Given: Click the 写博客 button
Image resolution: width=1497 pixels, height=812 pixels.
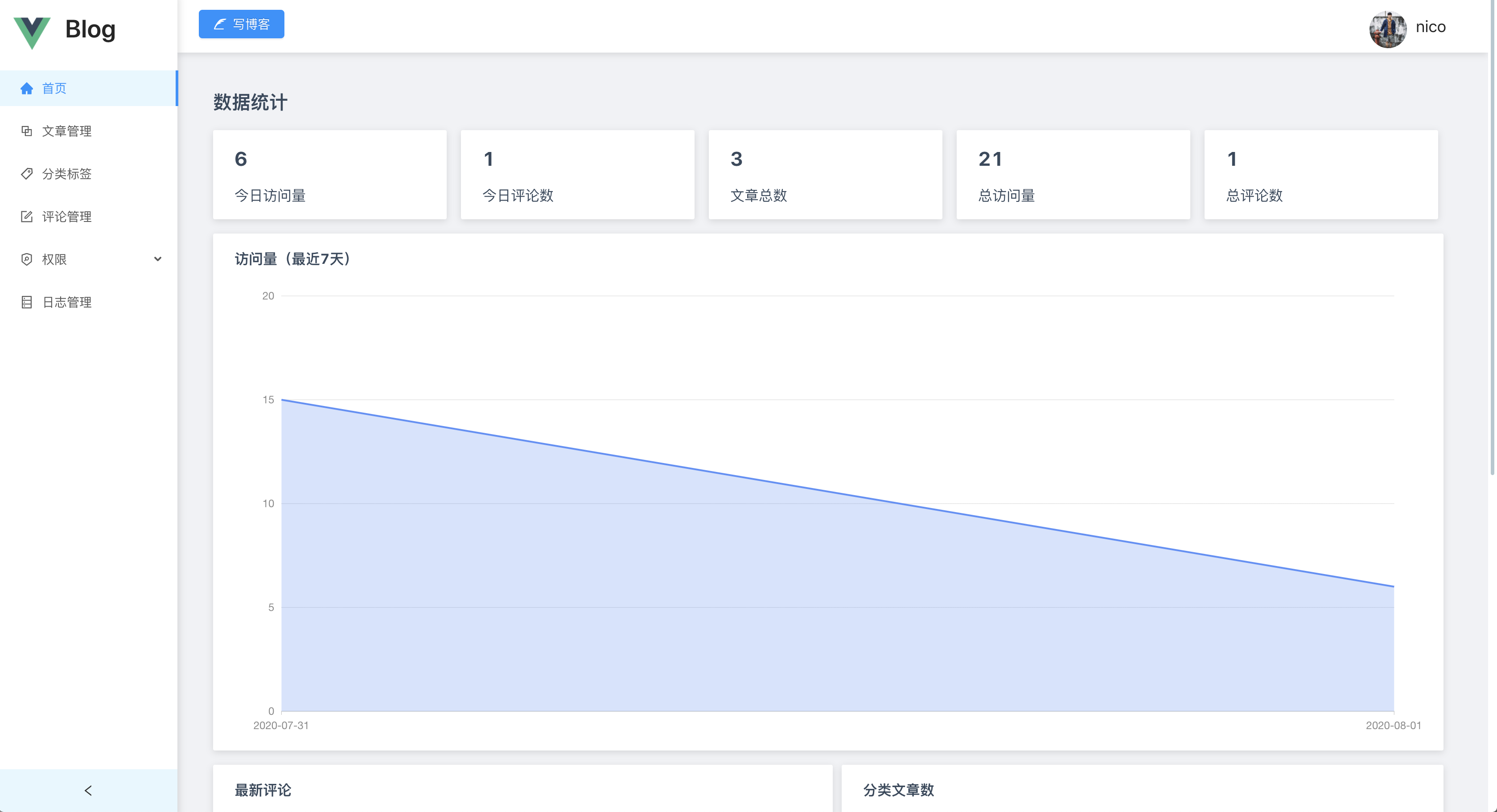Looking at the screenshot, I should [x=241, y=25].
